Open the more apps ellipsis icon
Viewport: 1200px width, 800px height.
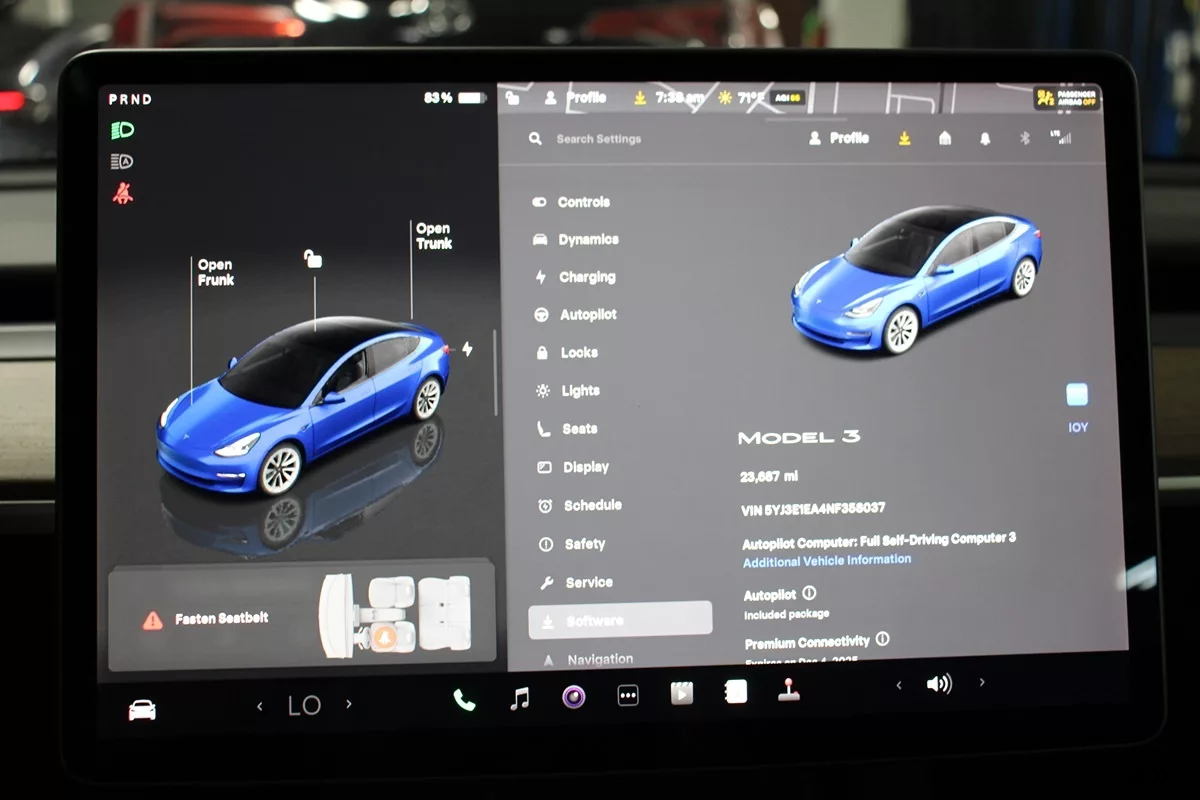pyautogui.click(x=628, y=696)
